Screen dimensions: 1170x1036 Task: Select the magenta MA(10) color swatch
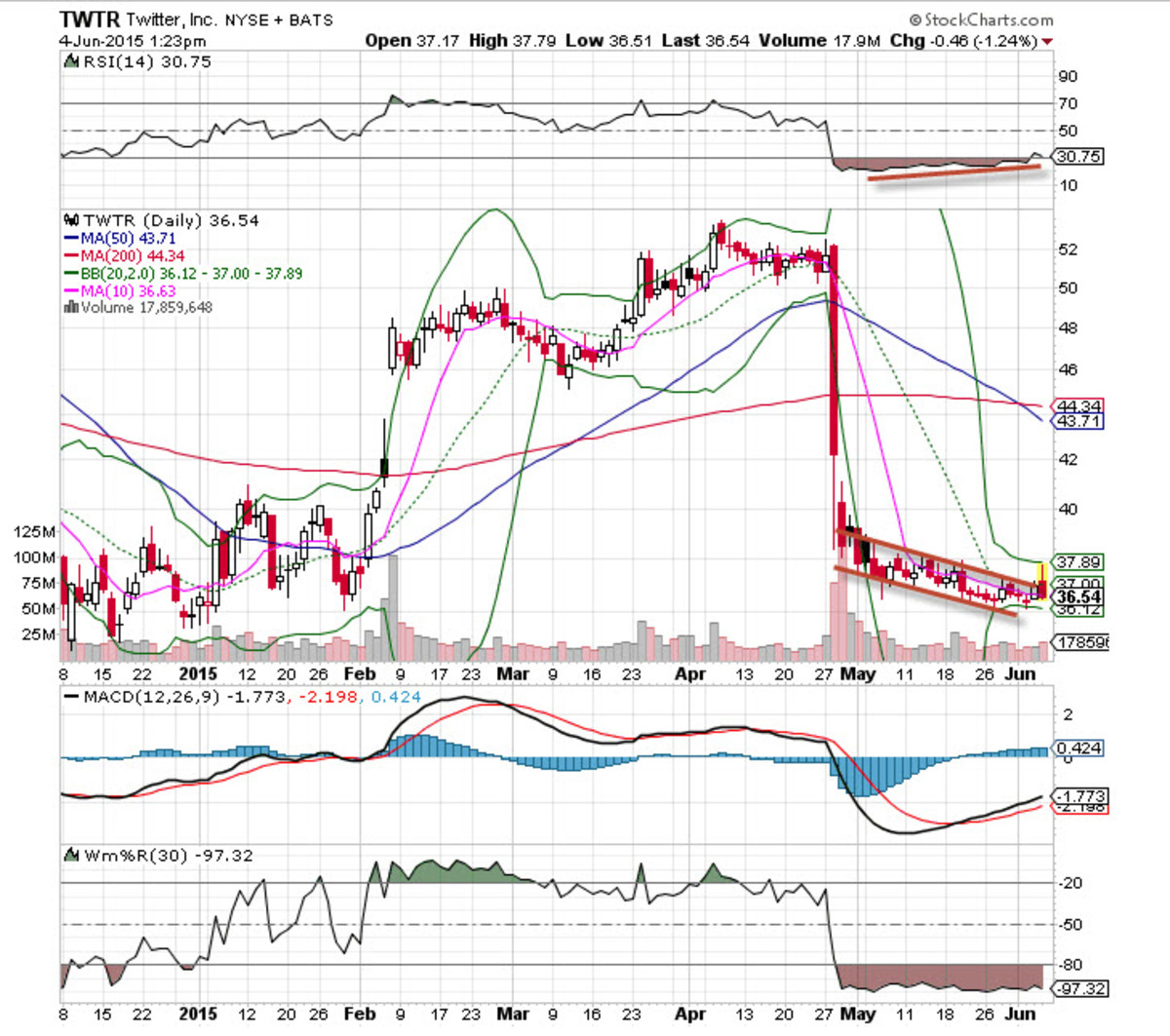71,289
